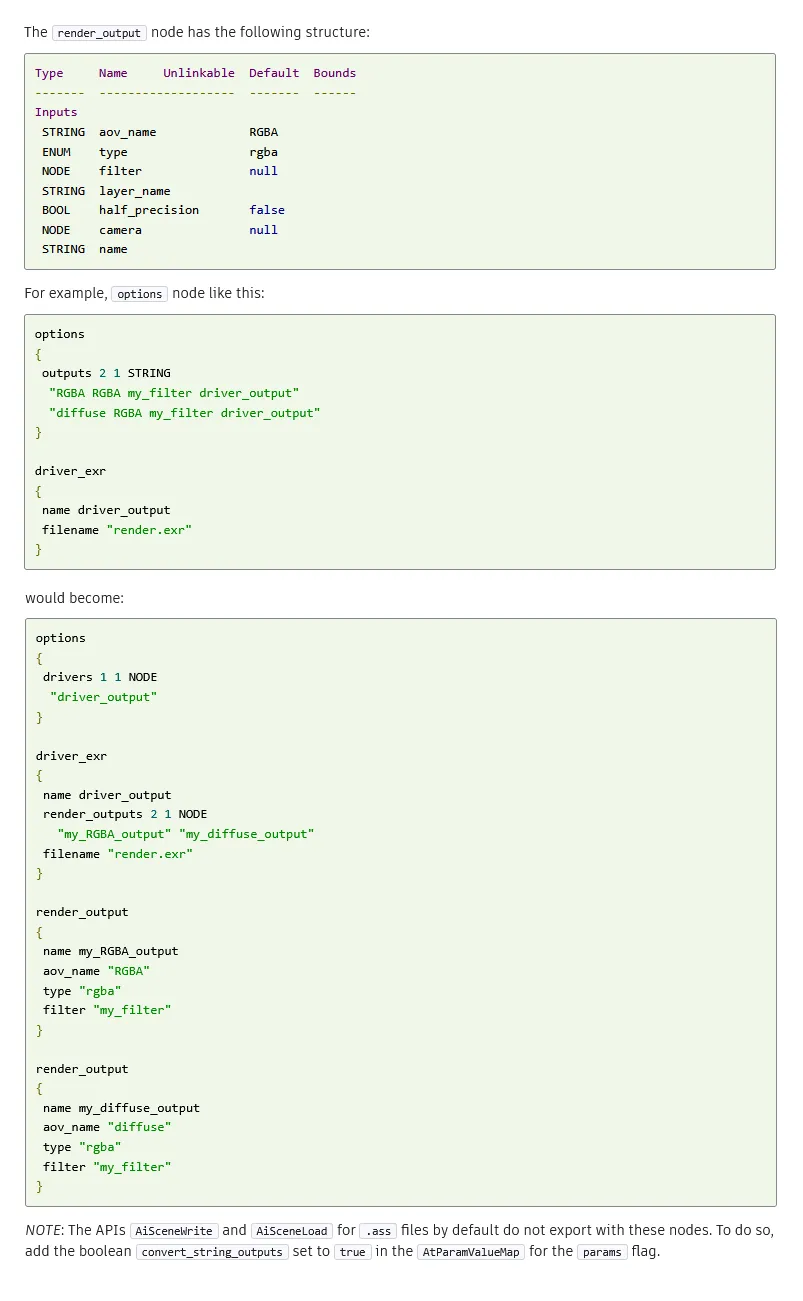
Task: Click the inline params code label
Action: pyautogui.click(x=602, y=1252)
